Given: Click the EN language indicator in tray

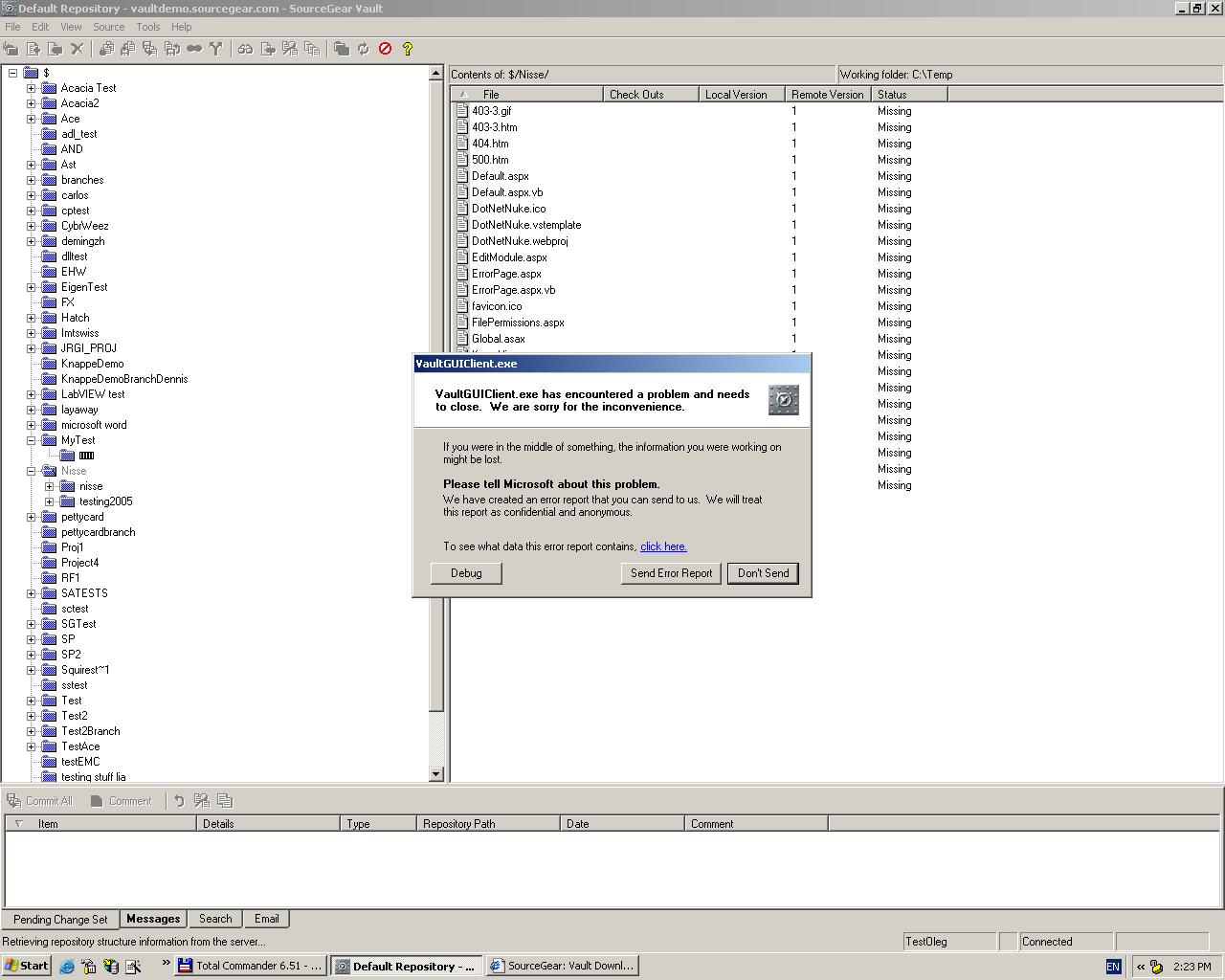Looking at the screenshot, I should pyautogui.click(x=1113, y=967).
